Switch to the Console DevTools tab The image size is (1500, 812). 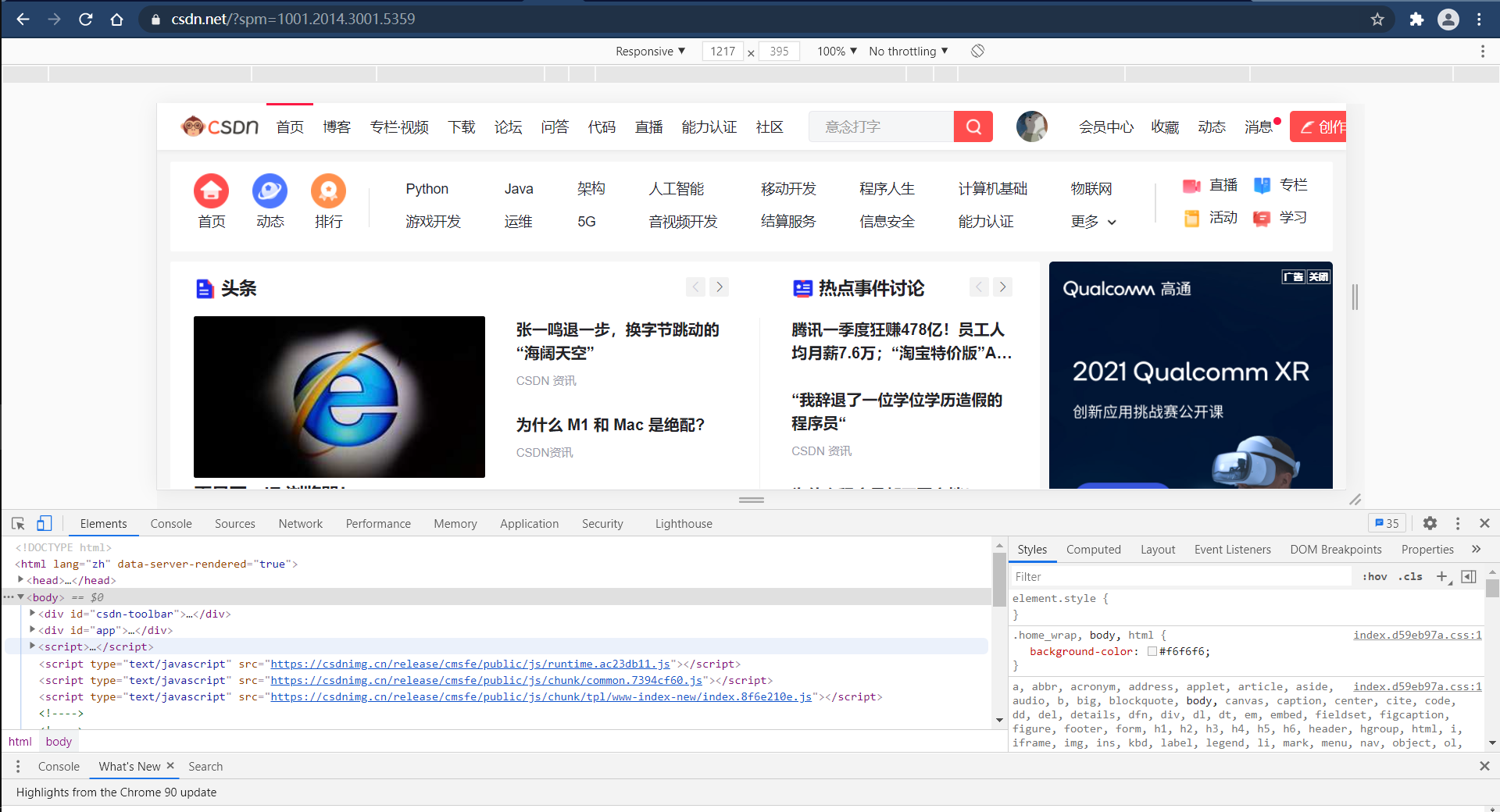(171, 523)
